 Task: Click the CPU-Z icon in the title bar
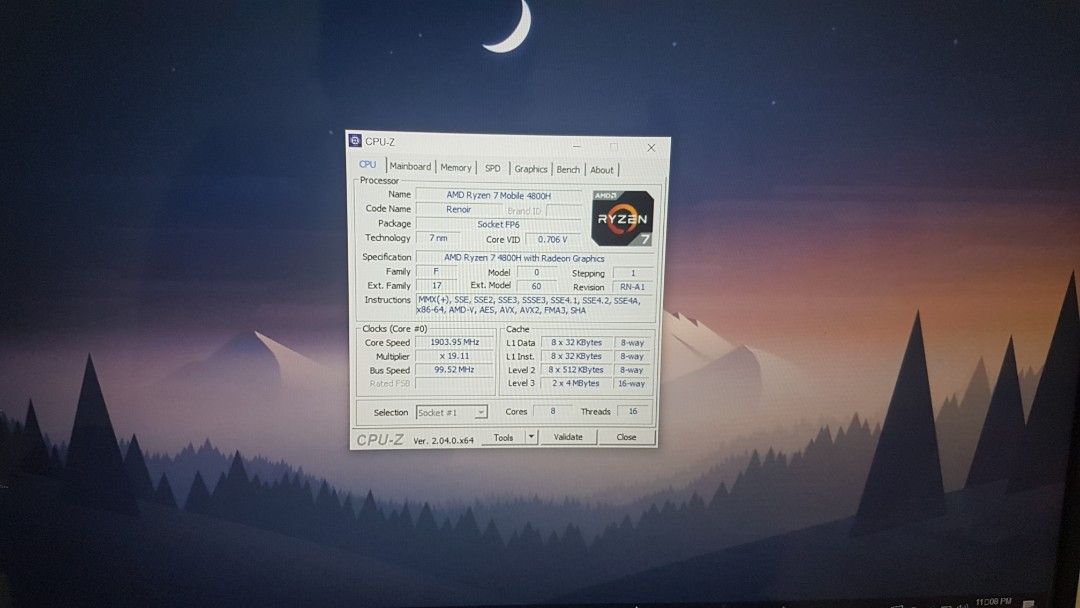359,142
